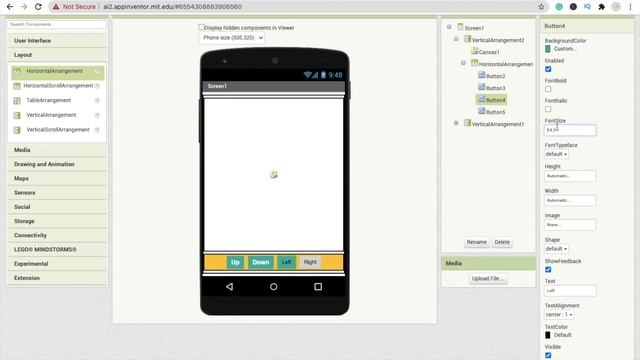Select the VerticalArrangement palette icon
Screen dimensions: 640x360
tap(17, 115)
